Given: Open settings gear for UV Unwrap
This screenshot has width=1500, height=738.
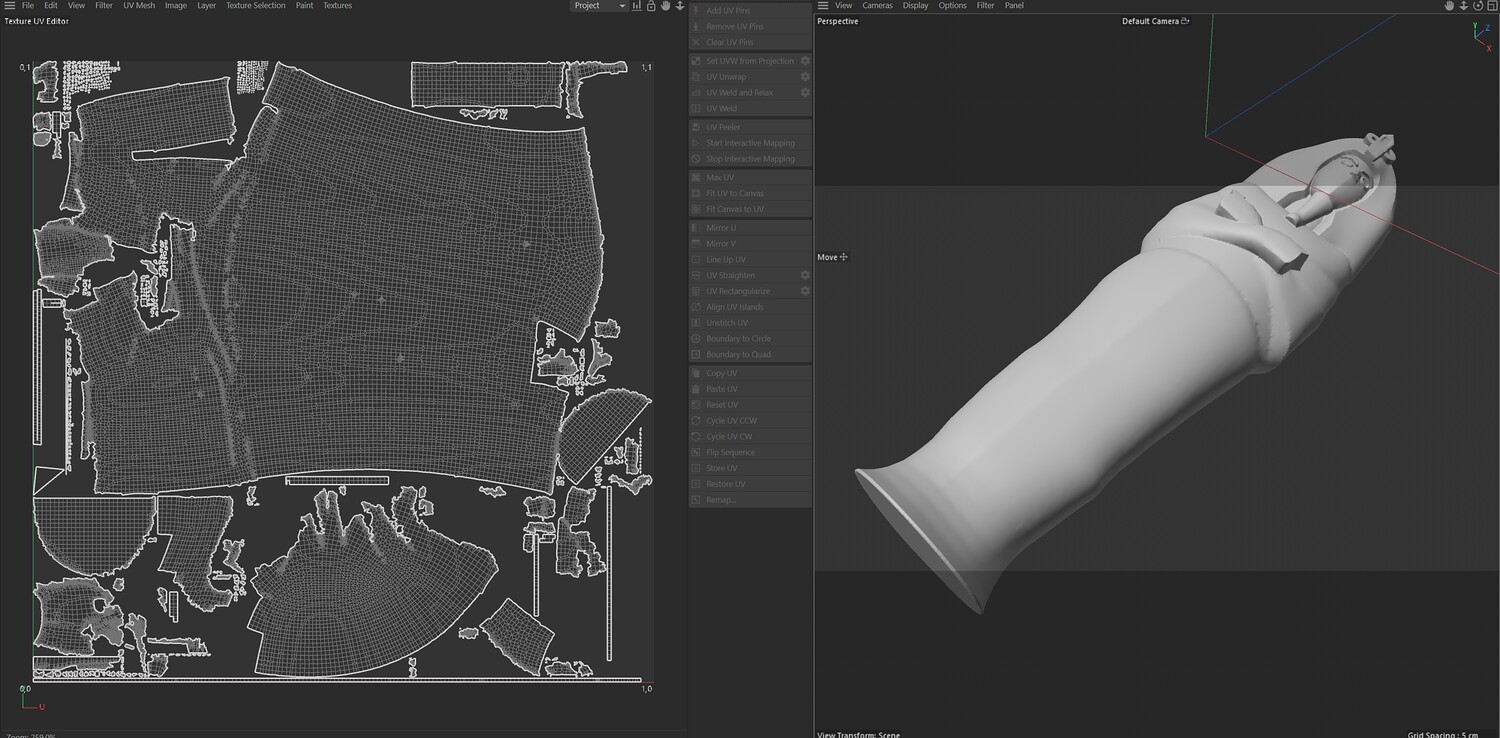Looking at the screenshot, I should pos(805,77).
